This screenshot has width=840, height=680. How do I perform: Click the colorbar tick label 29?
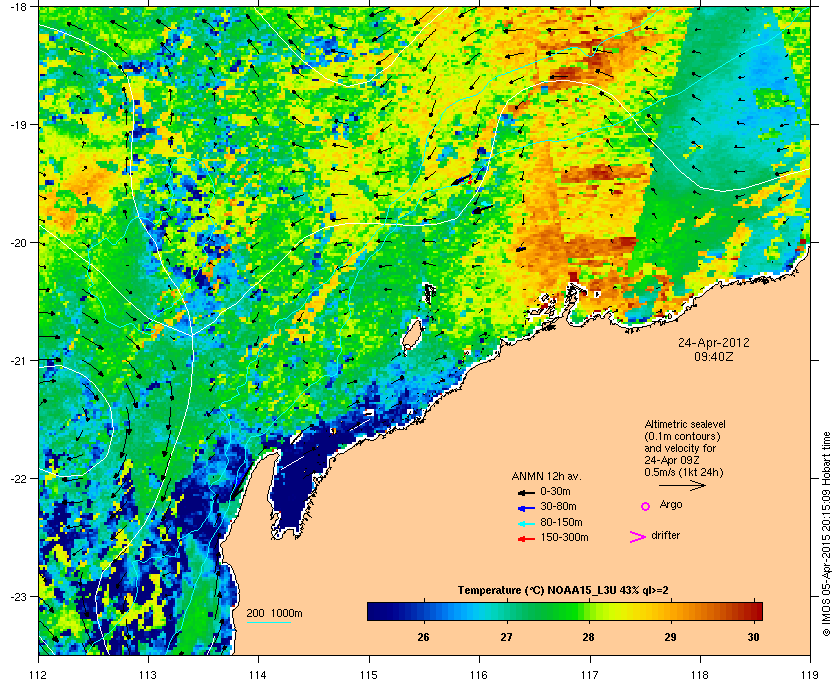[x=670, y=637]
